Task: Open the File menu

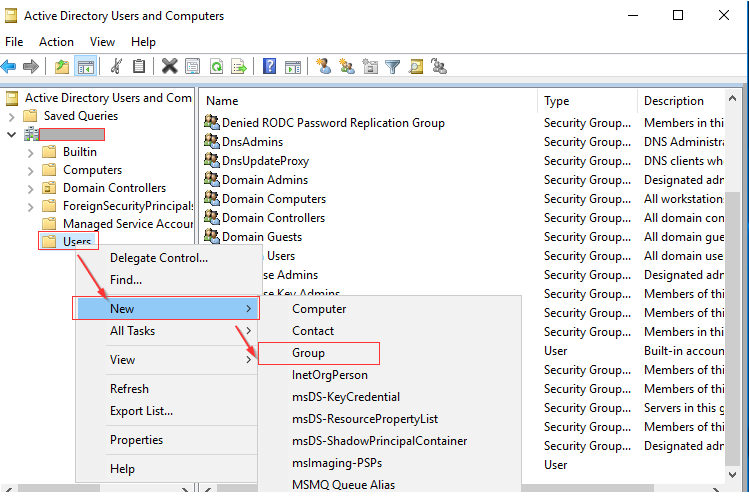Action: (x=14, y=42)
